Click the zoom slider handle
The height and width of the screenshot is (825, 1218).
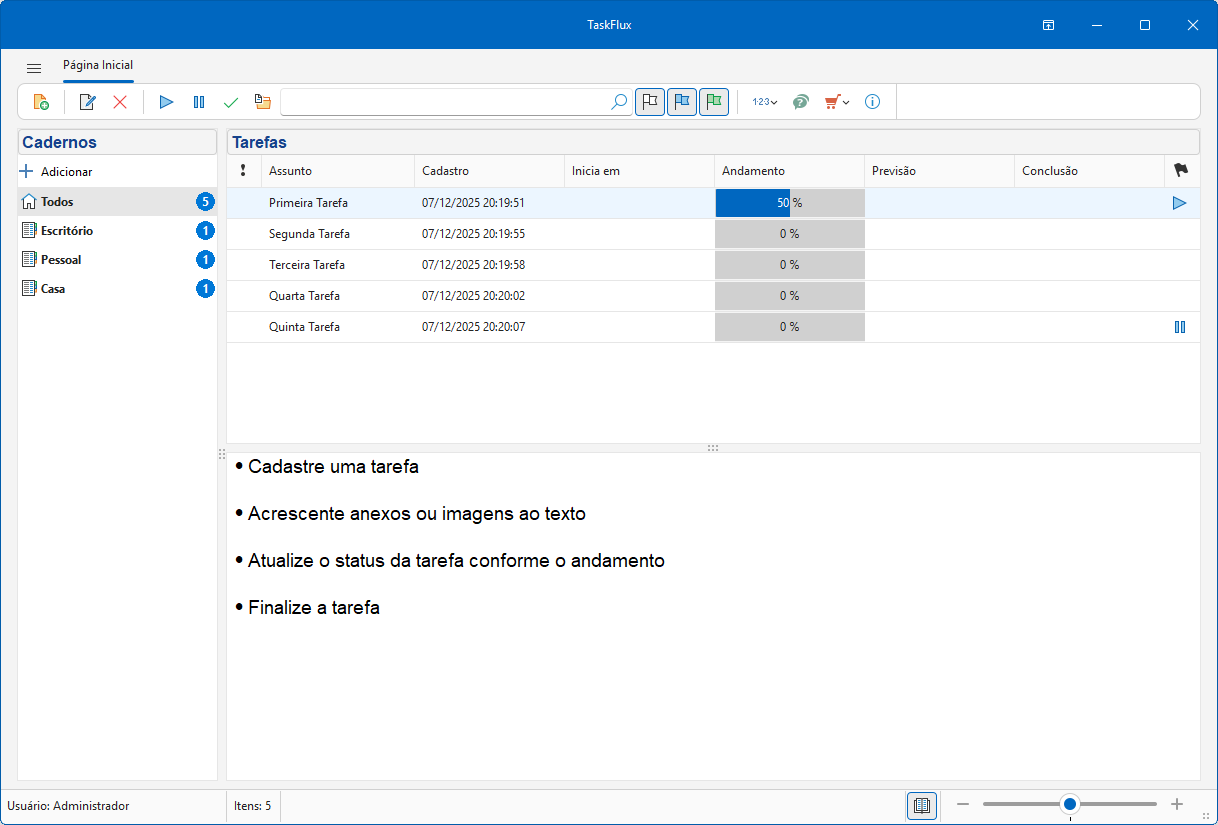pyautogui.click(x=1070, y=804)
